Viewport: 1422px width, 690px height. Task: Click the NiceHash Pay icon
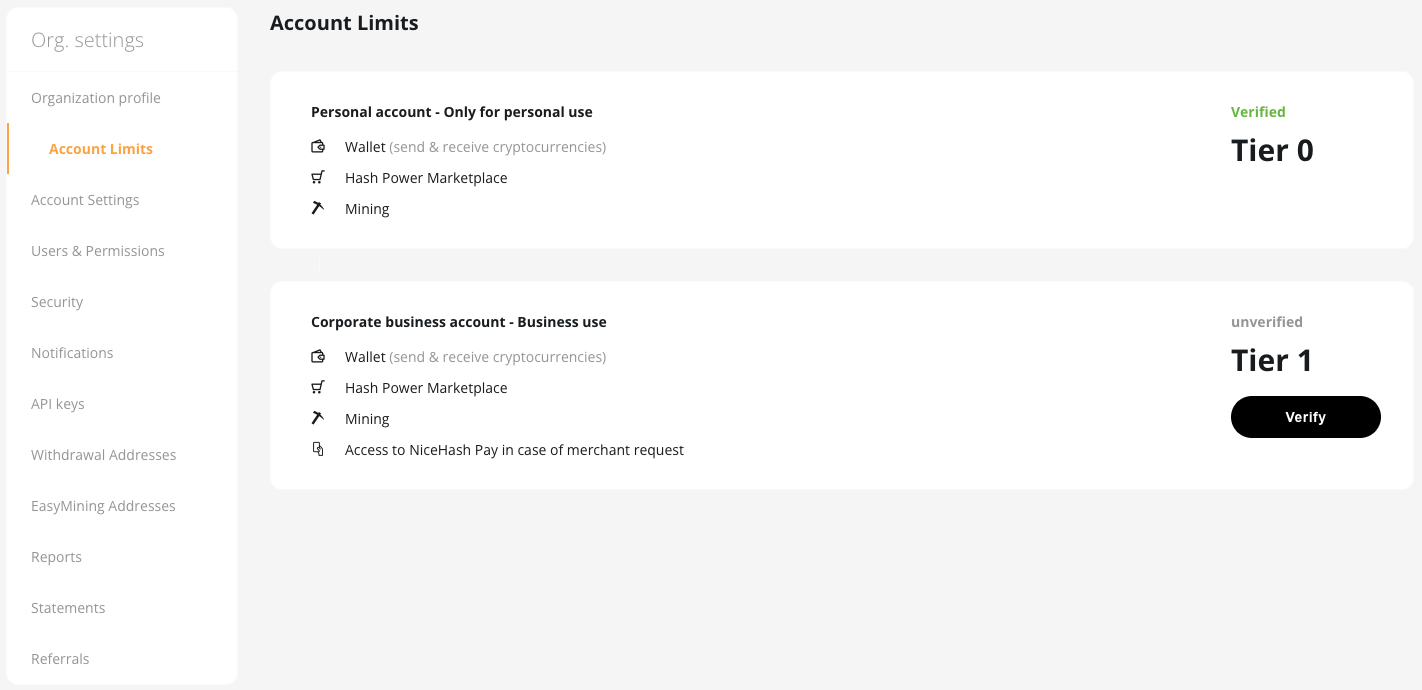pos(318,450)
